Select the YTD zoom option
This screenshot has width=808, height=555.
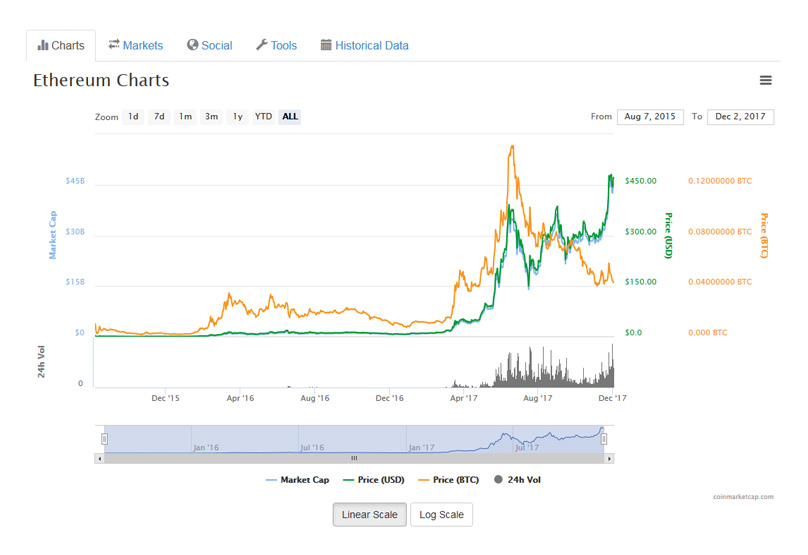pos(263,116)
